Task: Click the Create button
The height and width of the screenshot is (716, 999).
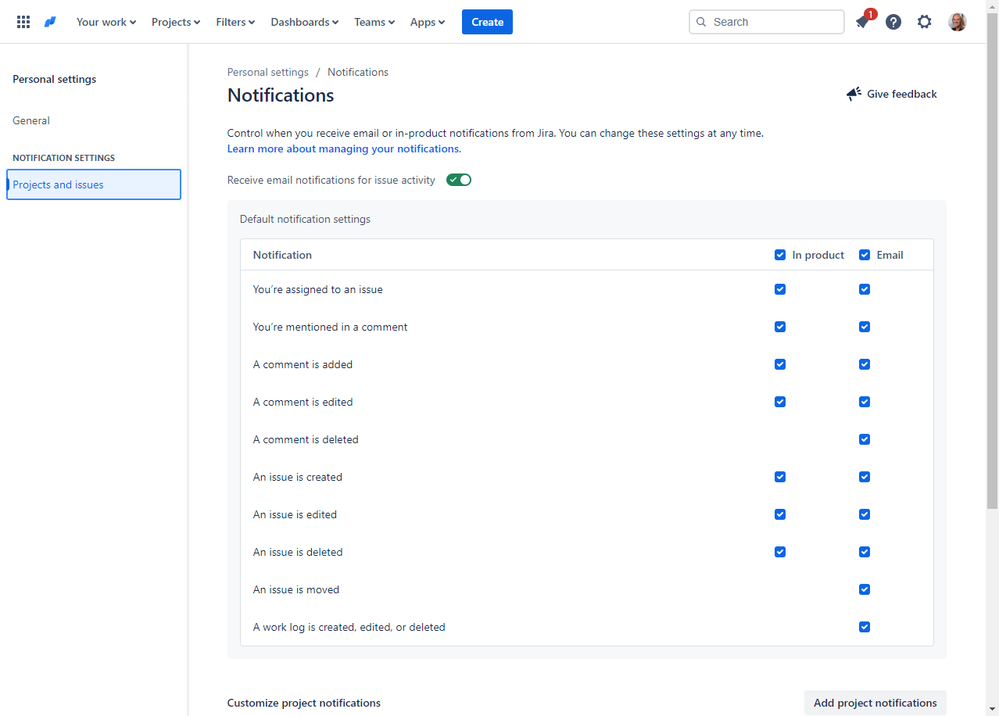Action: (487, 22)
